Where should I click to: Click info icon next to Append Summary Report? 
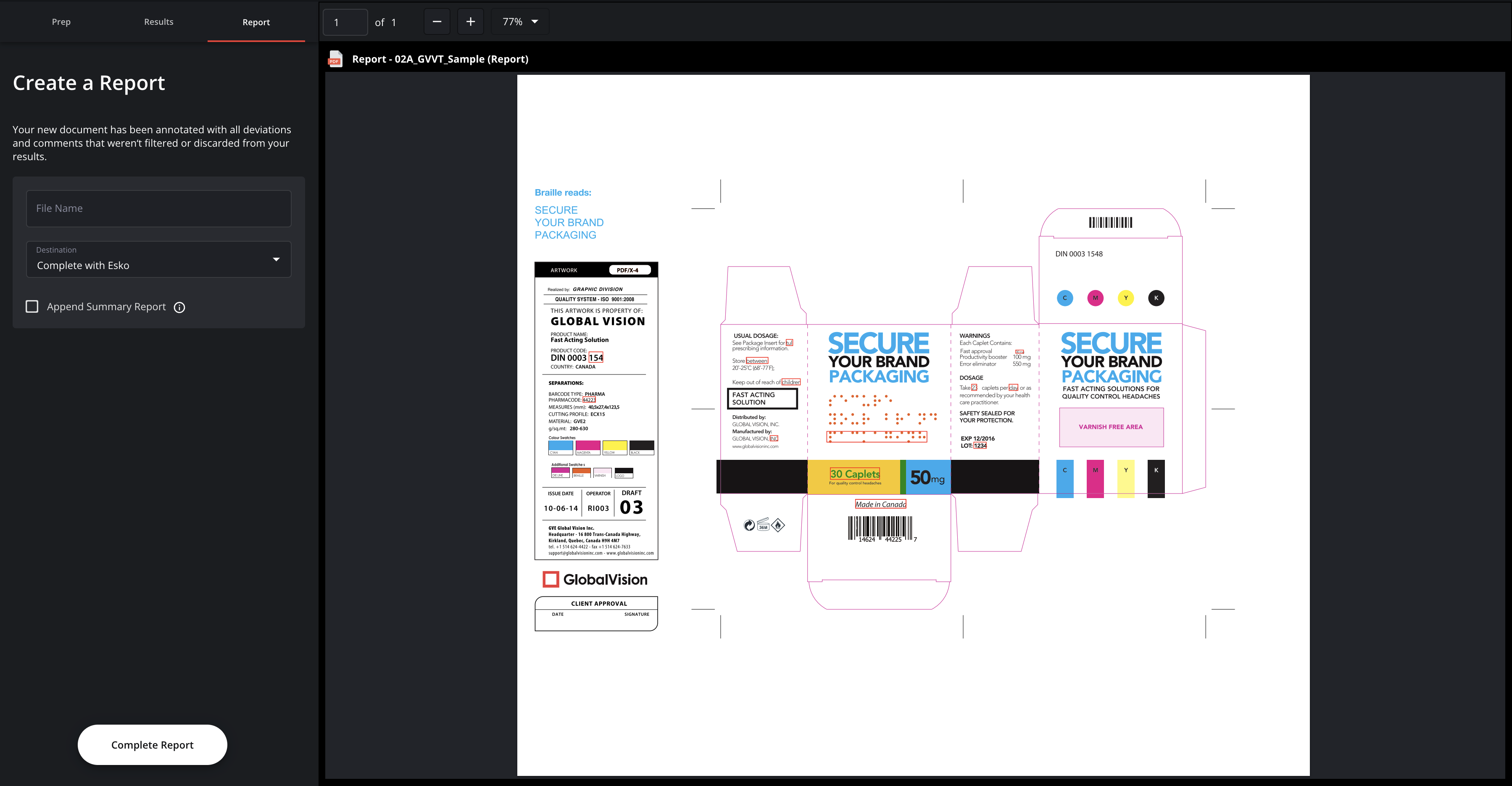[179, 308]
